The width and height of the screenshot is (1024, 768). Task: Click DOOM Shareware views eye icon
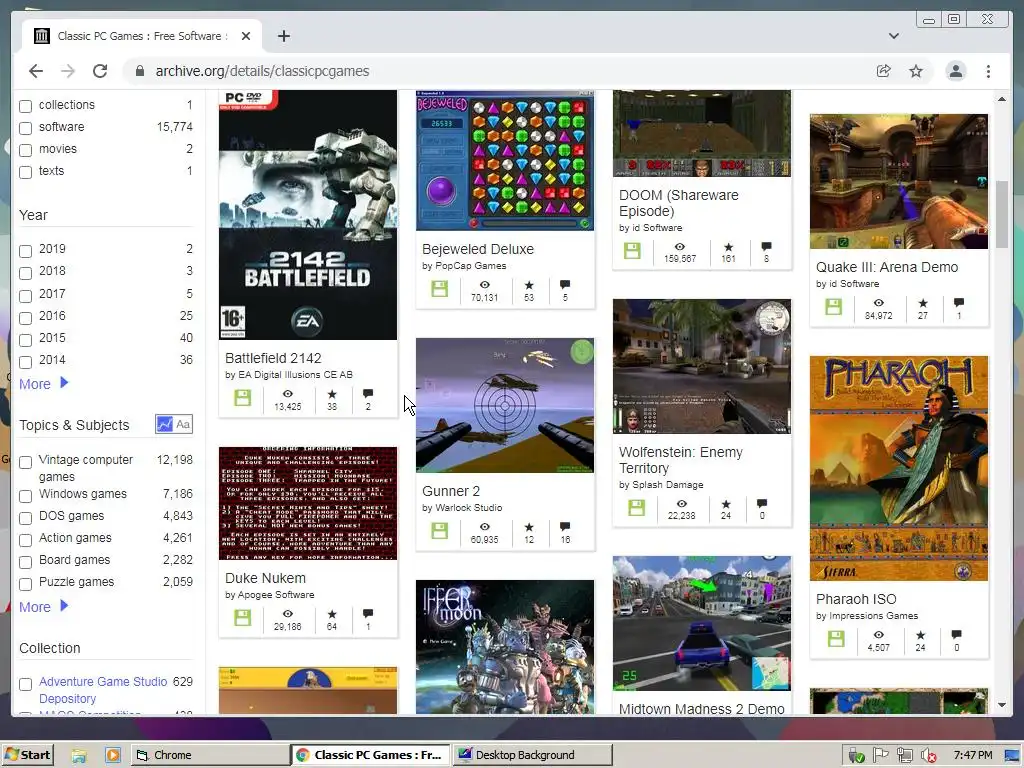[680, 247]
